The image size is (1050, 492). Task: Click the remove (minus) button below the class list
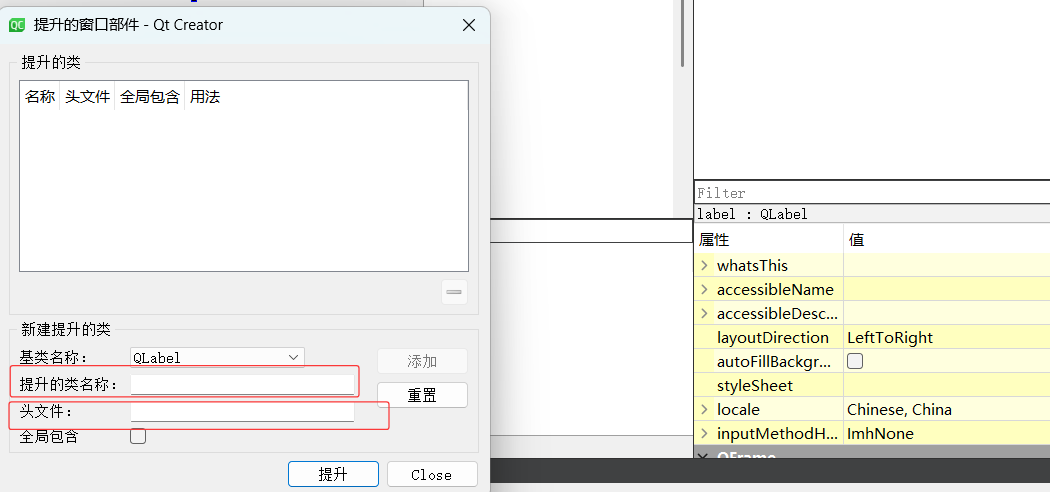pos(455,292)
